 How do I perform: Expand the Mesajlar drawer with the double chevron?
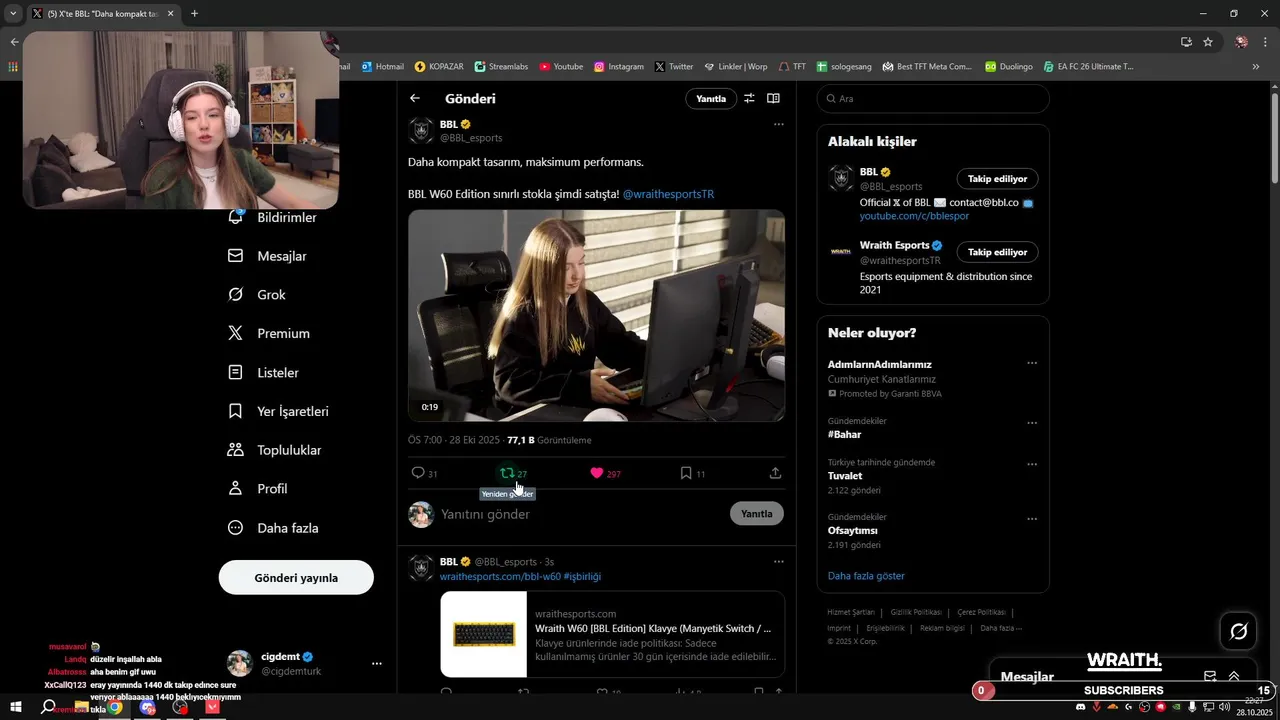tap(1234, 677)
